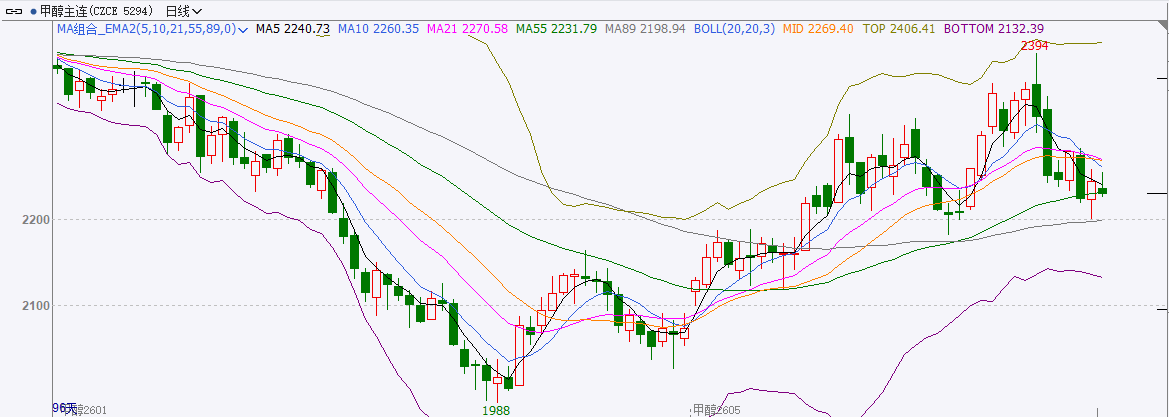Viewport: 1169px width, 417px height.
Task: Select the orange MID 2269.40 label
Action: 819,29
